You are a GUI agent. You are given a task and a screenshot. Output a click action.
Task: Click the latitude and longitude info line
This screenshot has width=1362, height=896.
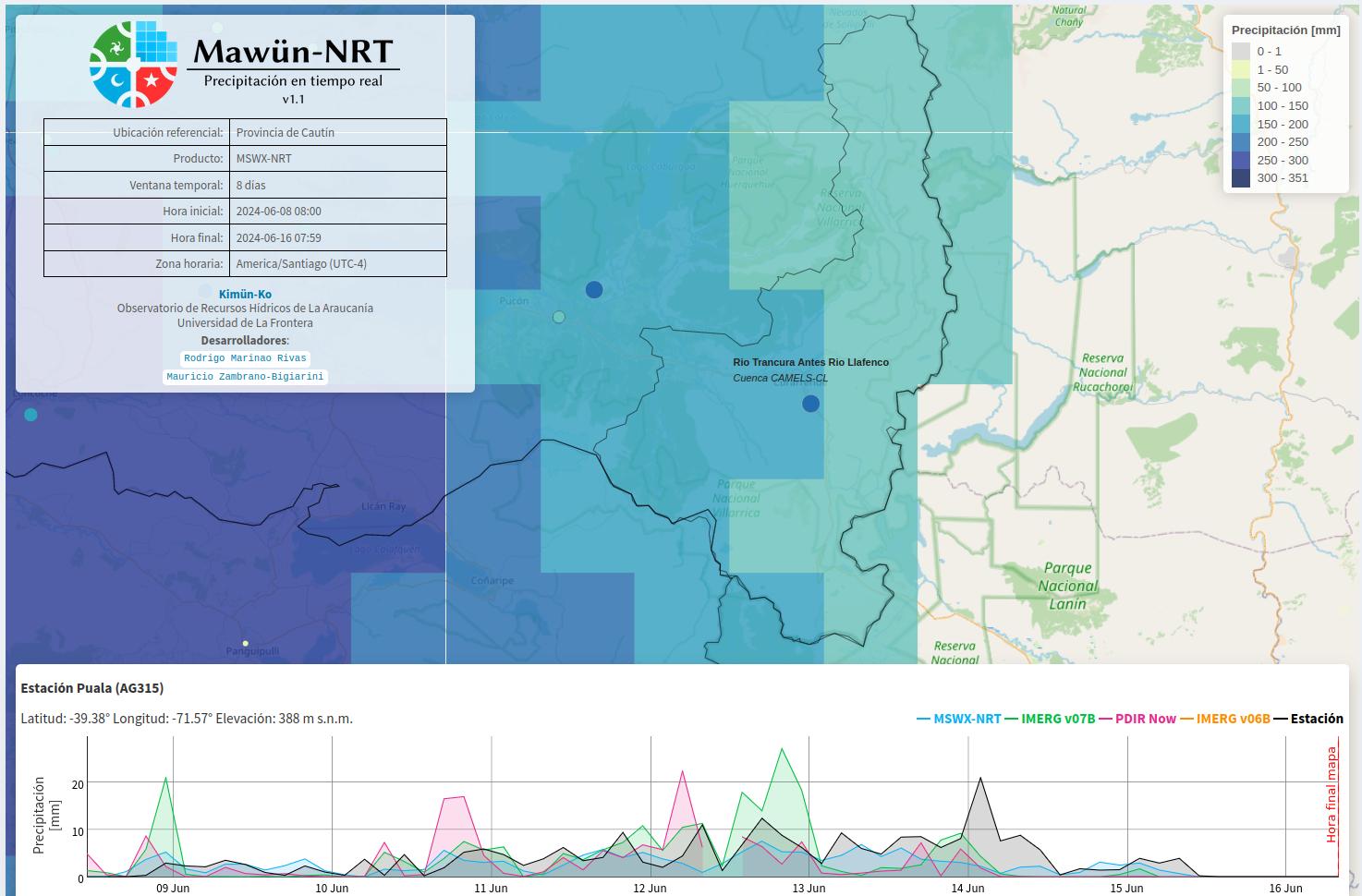187,719
